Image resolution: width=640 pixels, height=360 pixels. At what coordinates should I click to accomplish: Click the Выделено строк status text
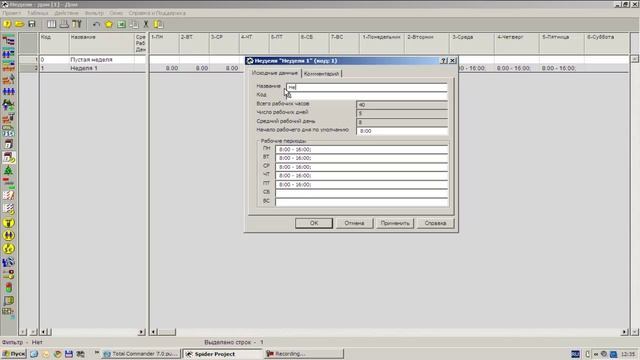tap(234, 342)
